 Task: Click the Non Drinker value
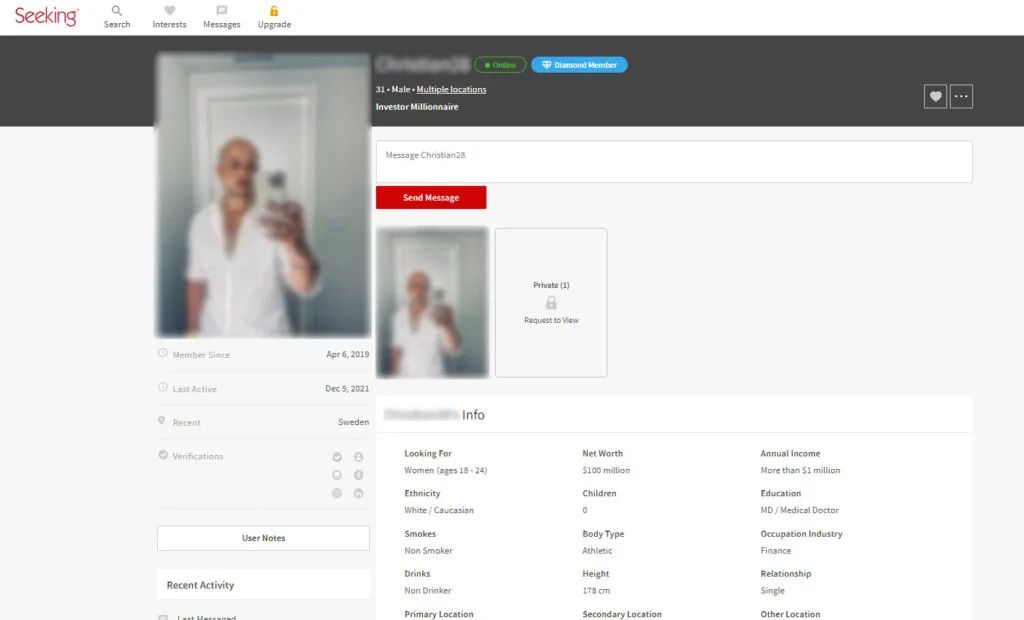click(428, 591)
